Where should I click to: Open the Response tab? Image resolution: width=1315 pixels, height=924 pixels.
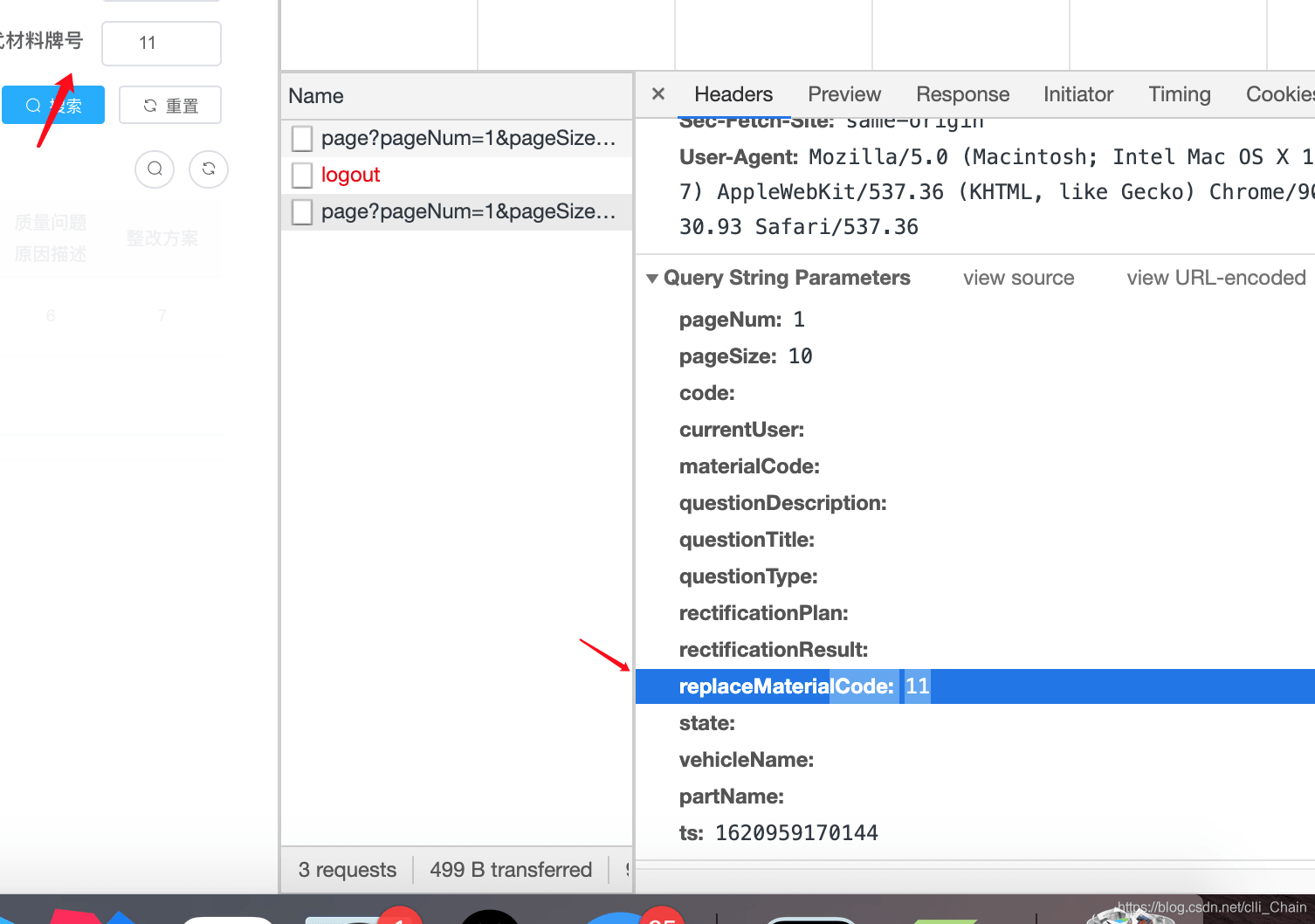(962, 94)
